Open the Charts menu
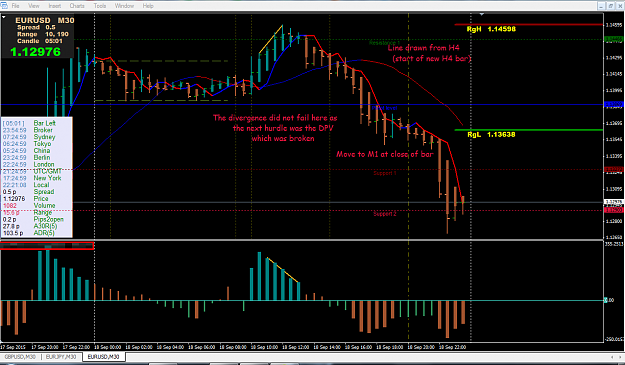This screenshot has height=365, width=625. coord(77,6)
